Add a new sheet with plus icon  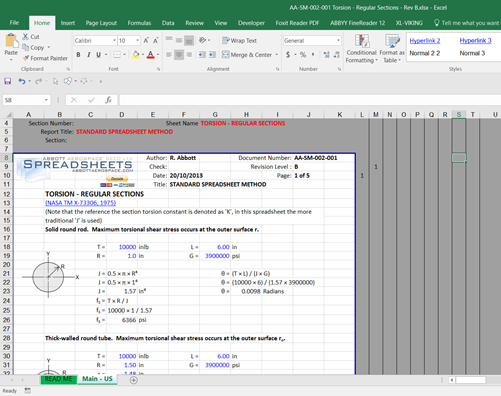134,380
